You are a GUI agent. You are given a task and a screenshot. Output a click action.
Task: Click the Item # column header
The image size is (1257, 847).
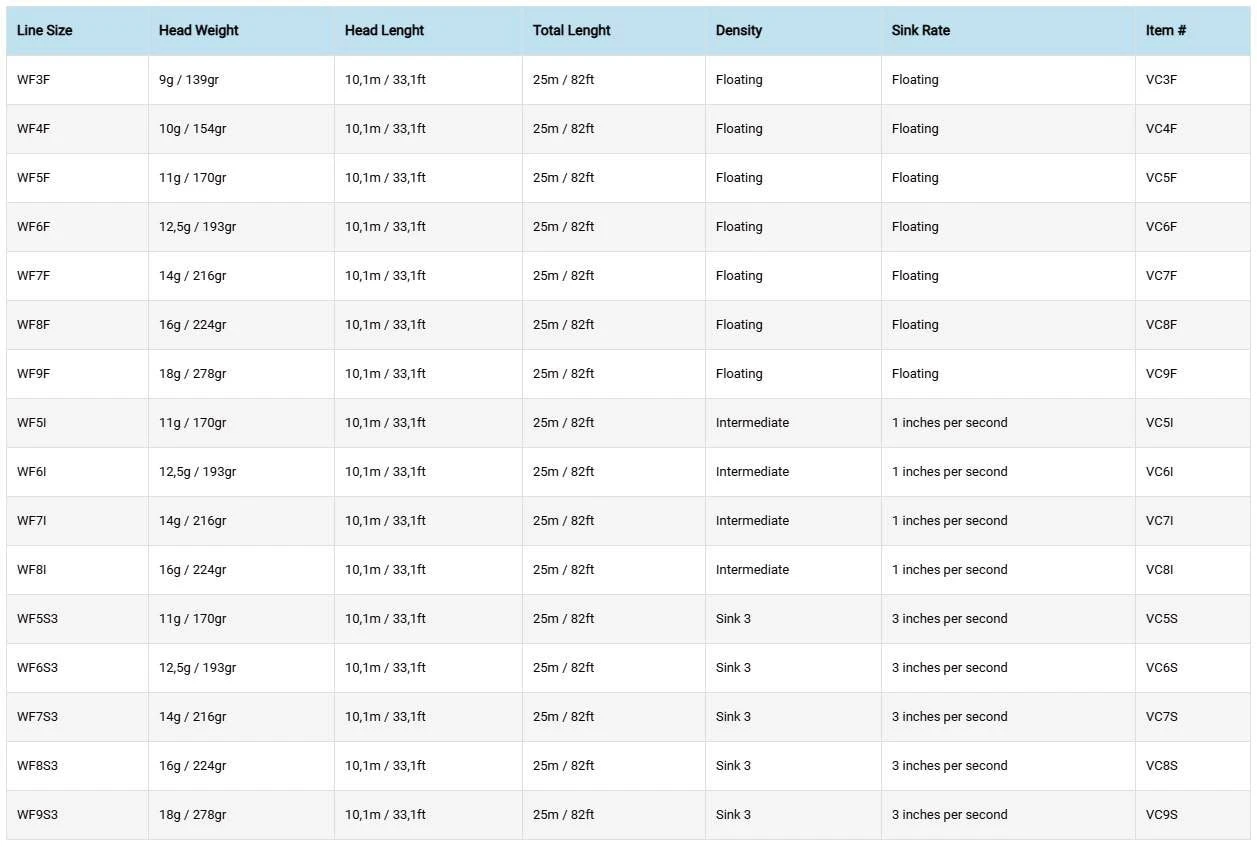1166,31
